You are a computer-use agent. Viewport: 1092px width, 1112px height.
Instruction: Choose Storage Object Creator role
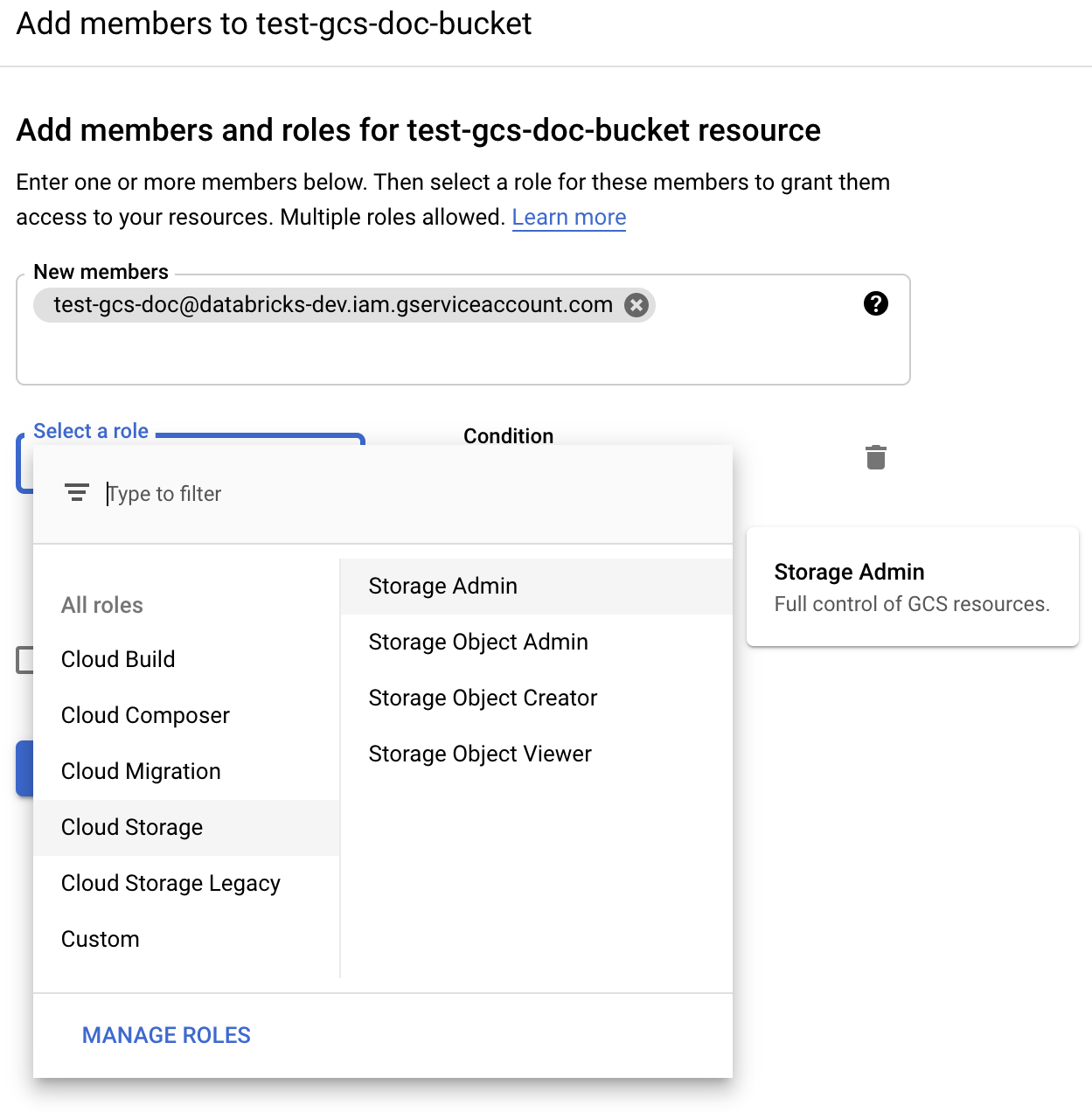(483, 698)
